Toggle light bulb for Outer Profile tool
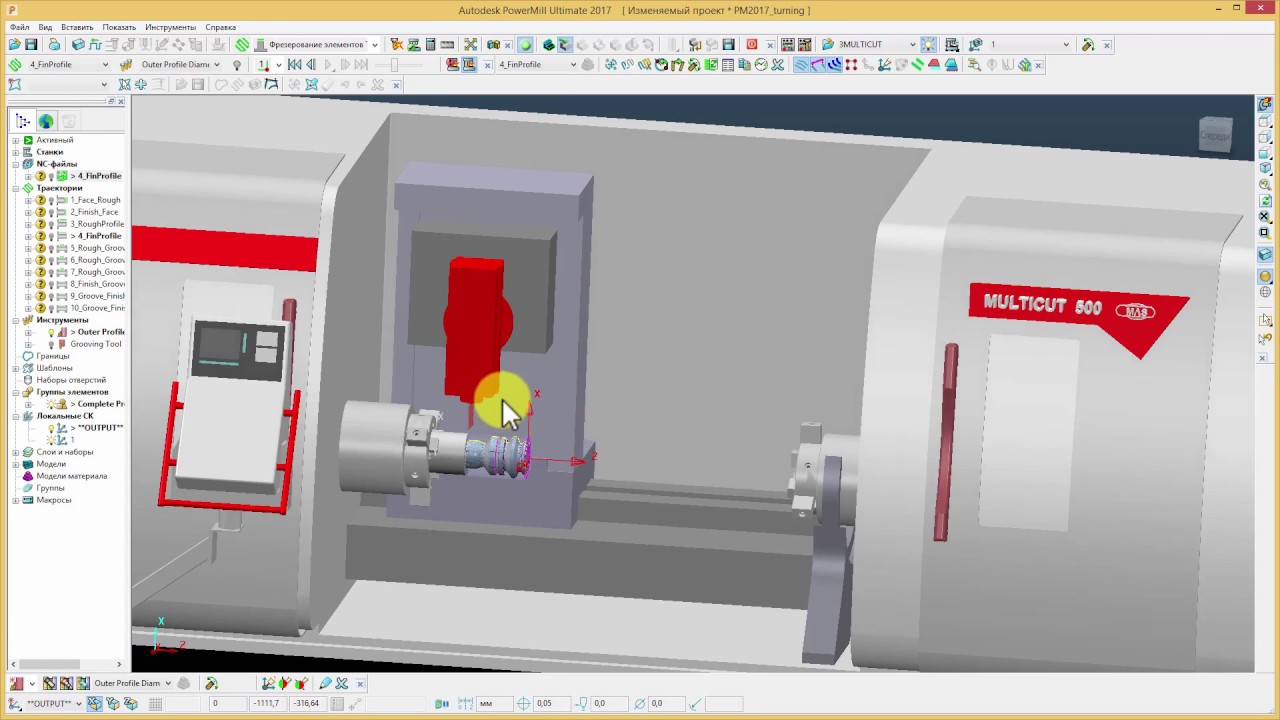This screenshot has height=720, width=1280. point(51,332)
